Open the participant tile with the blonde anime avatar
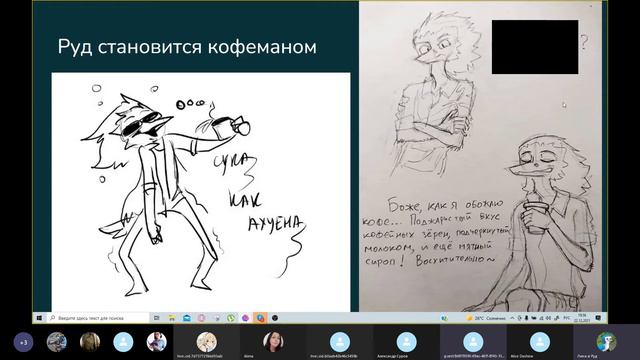The height and width of the screenshot is (360, 640). pos(207,342)
